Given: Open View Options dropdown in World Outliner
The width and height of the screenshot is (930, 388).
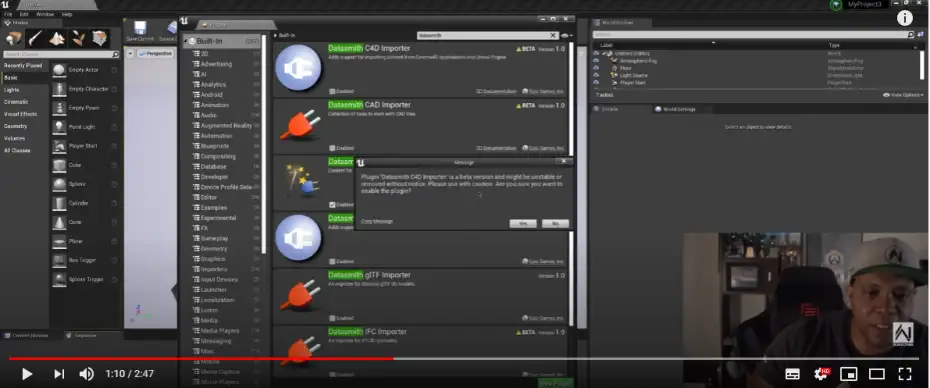Looking at the screenshot, I should pyautogui.click(x=903, y=95).
